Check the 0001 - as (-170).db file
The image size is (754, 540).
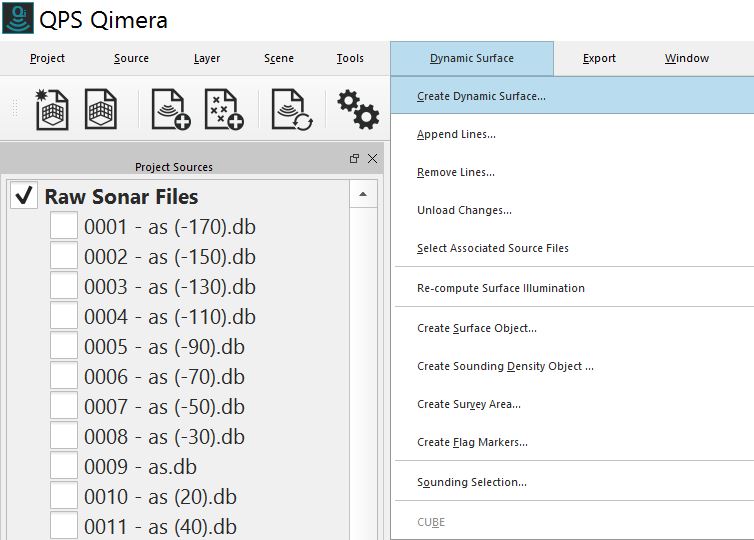[x=64, y=227]
